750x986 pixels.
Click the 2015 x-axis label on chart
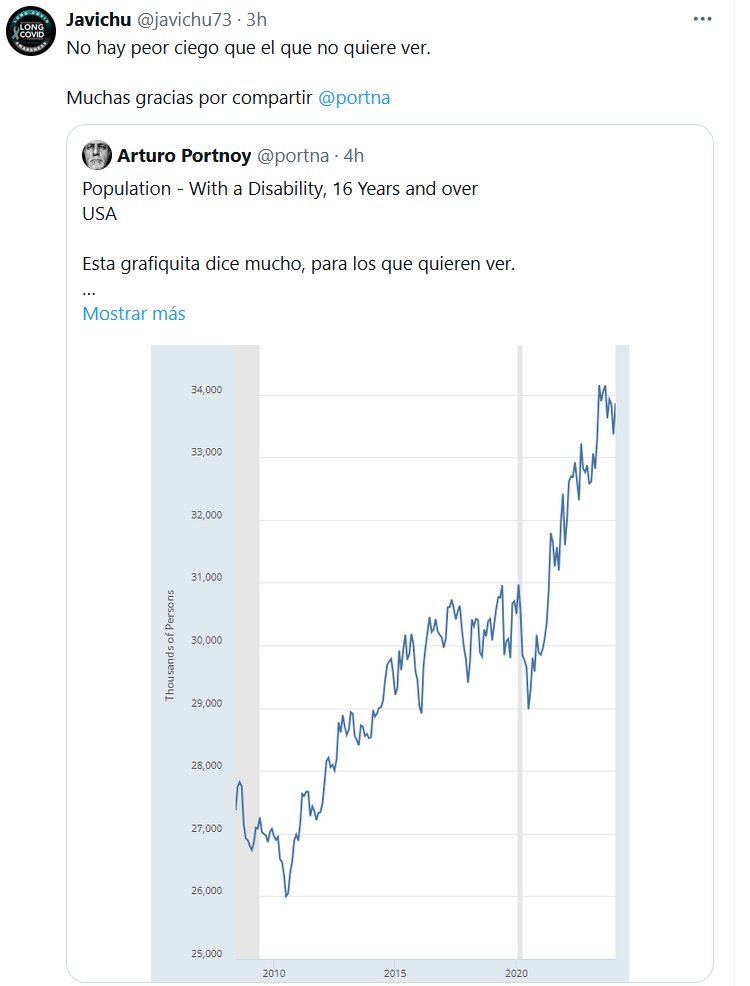coord(395,972)
